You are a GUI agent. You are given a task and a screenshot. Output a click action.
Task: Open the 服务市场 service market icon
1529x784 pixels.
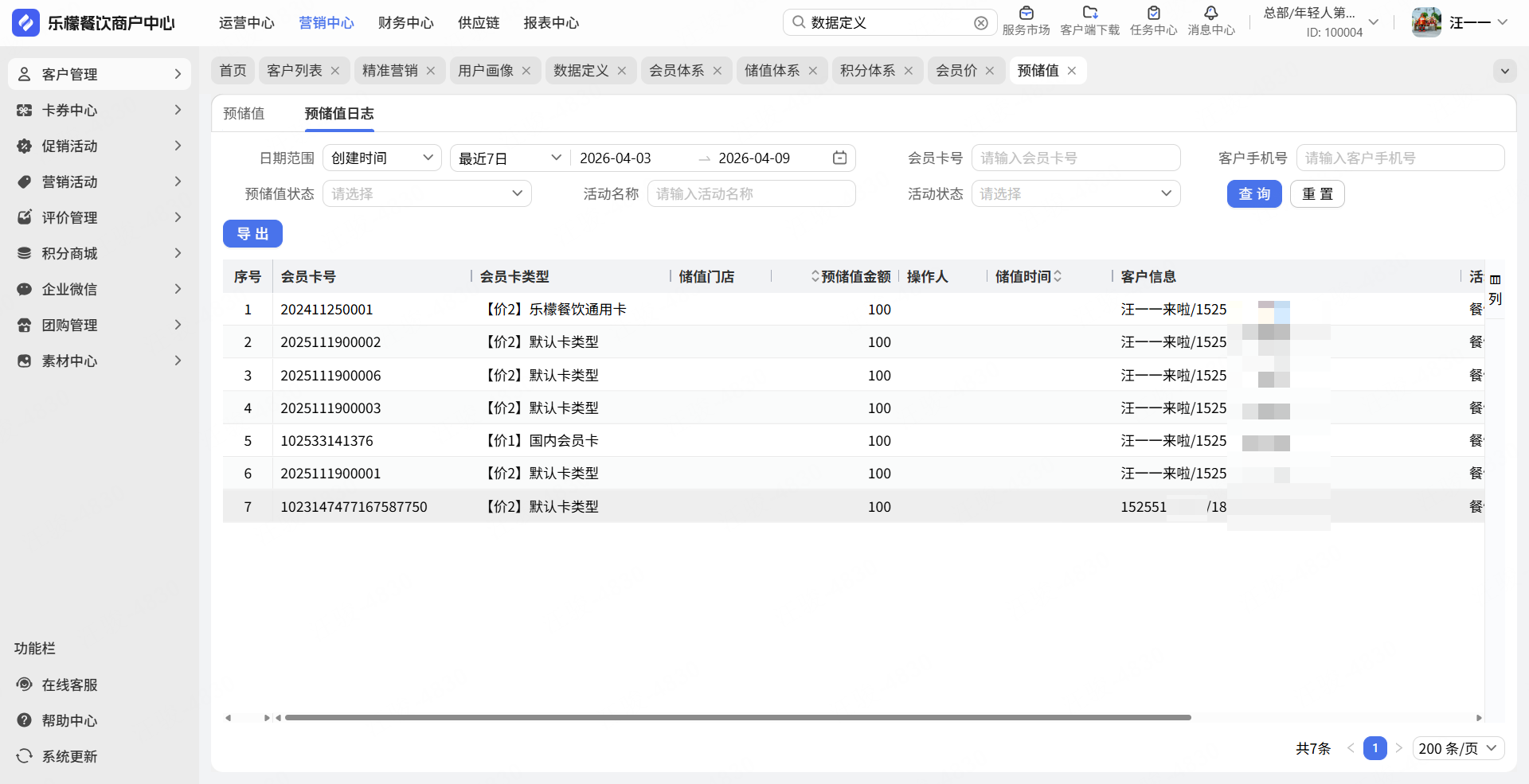(1026, 14)
